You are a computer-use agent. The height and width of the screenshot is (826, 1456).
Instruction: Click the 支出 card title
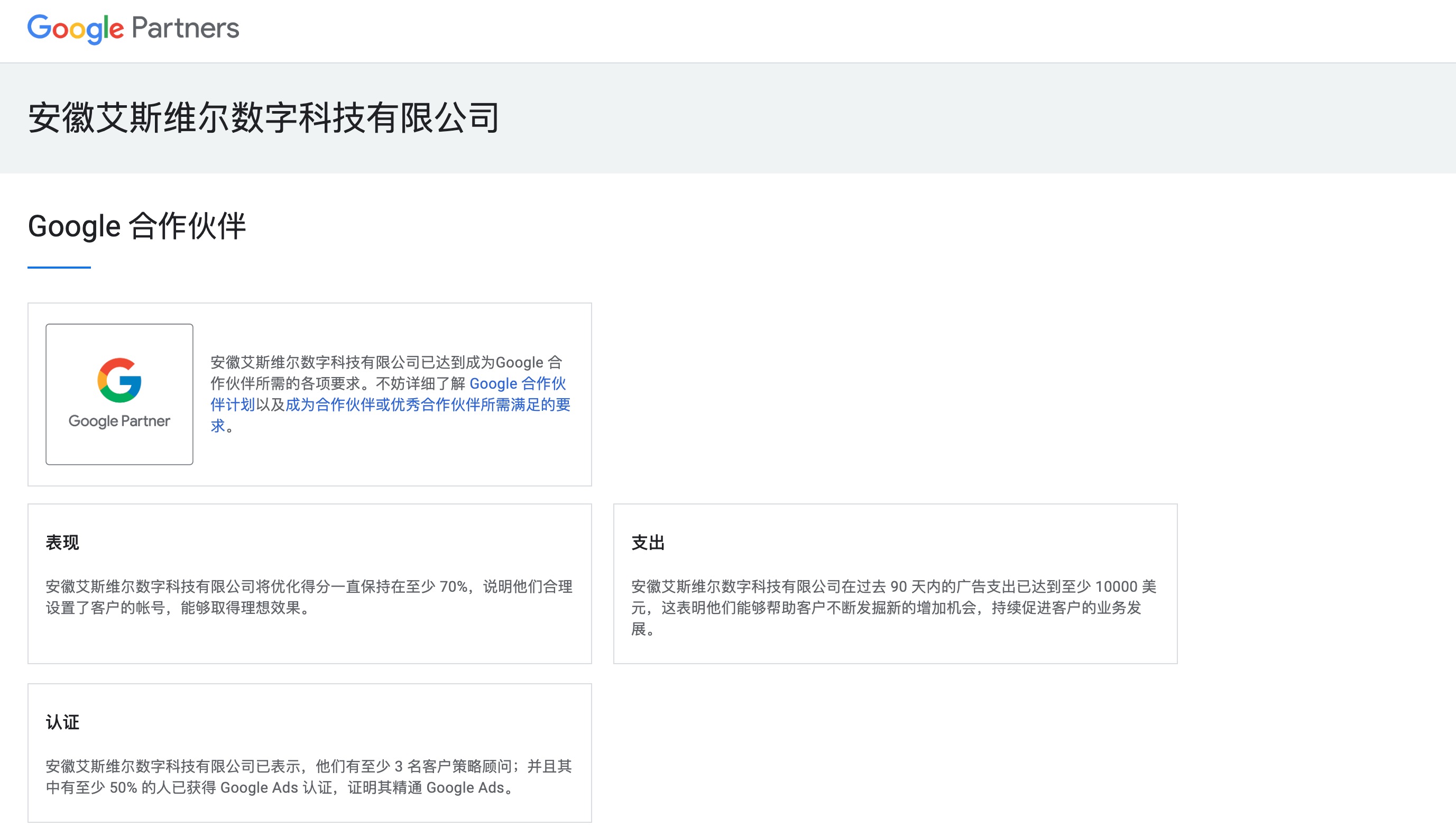click(648, 543)
